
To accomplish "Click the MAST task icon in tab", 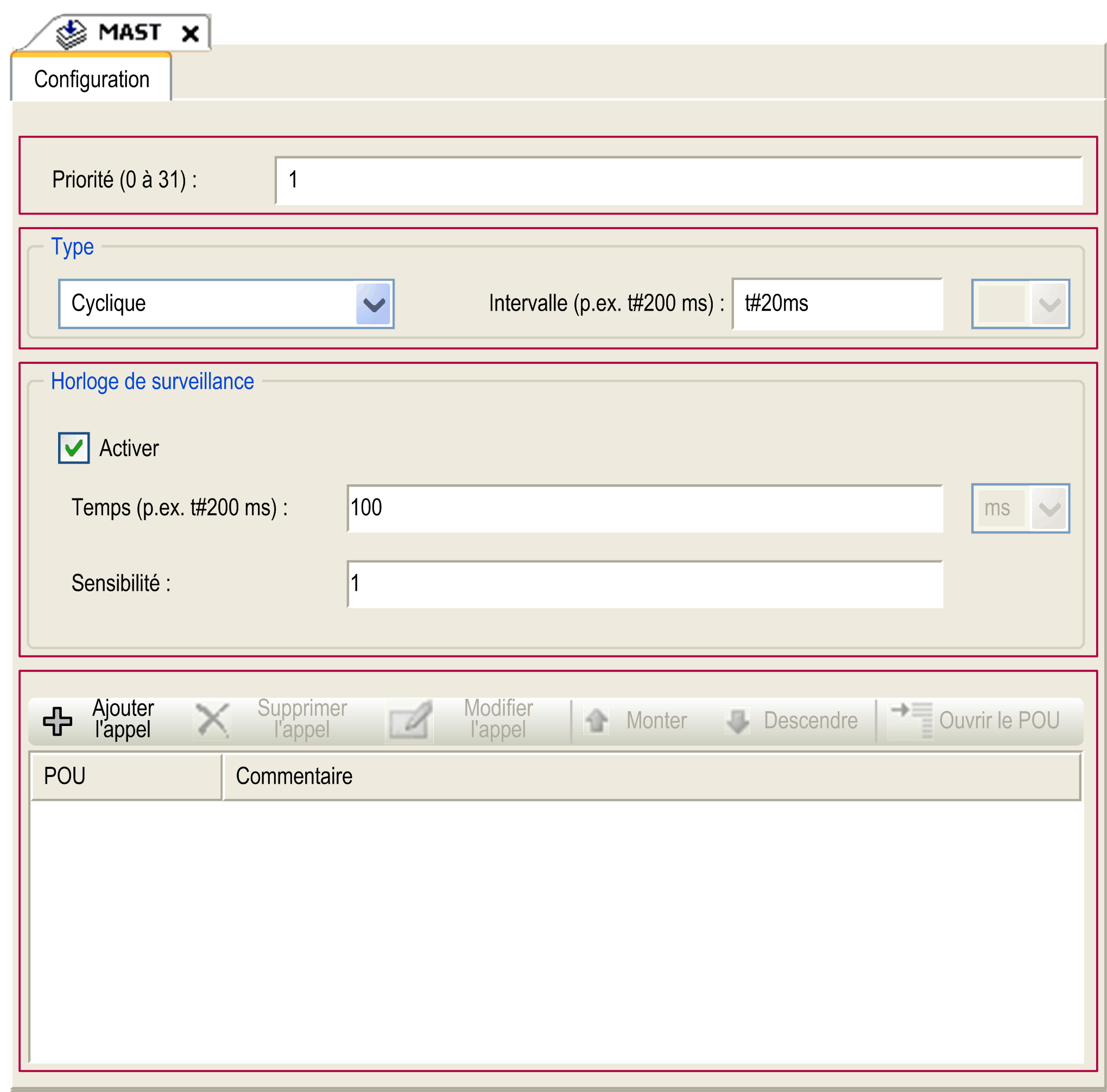I will click(x=71, y=33).
